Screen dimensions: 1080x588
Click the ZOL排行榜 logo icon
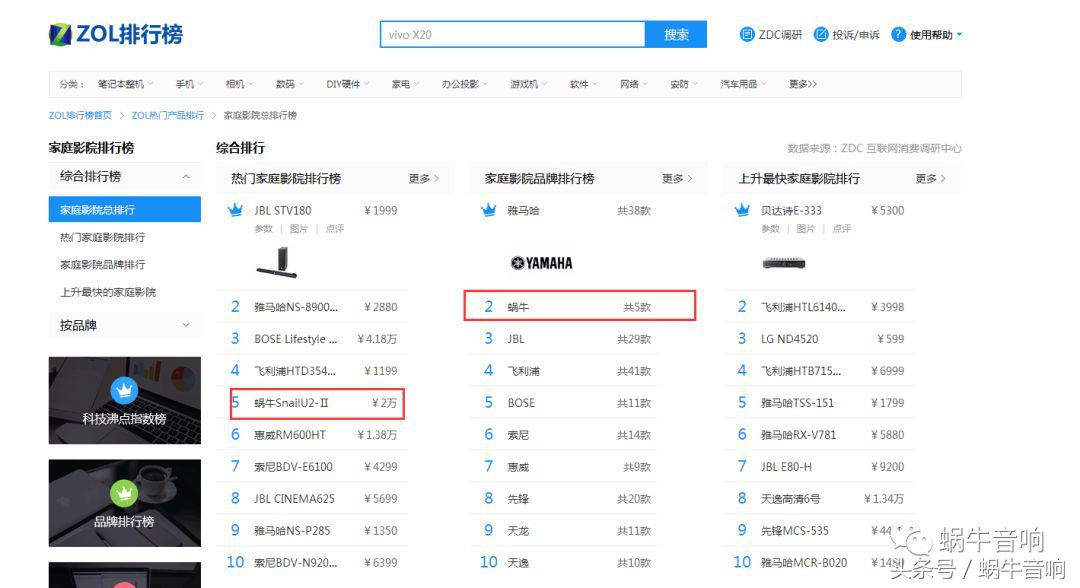tap(63, 32)
